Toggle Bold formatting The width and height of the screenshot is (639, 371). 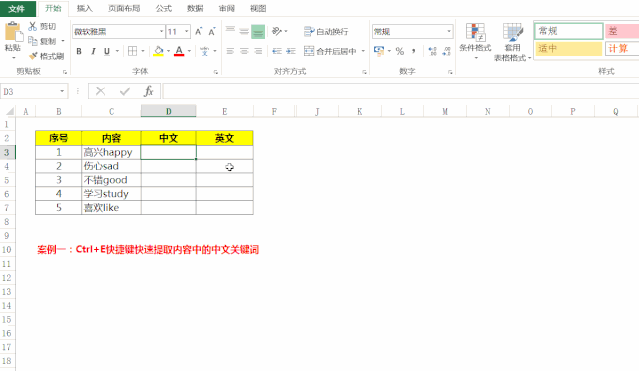pyautogui.click(x=79, y=51)
